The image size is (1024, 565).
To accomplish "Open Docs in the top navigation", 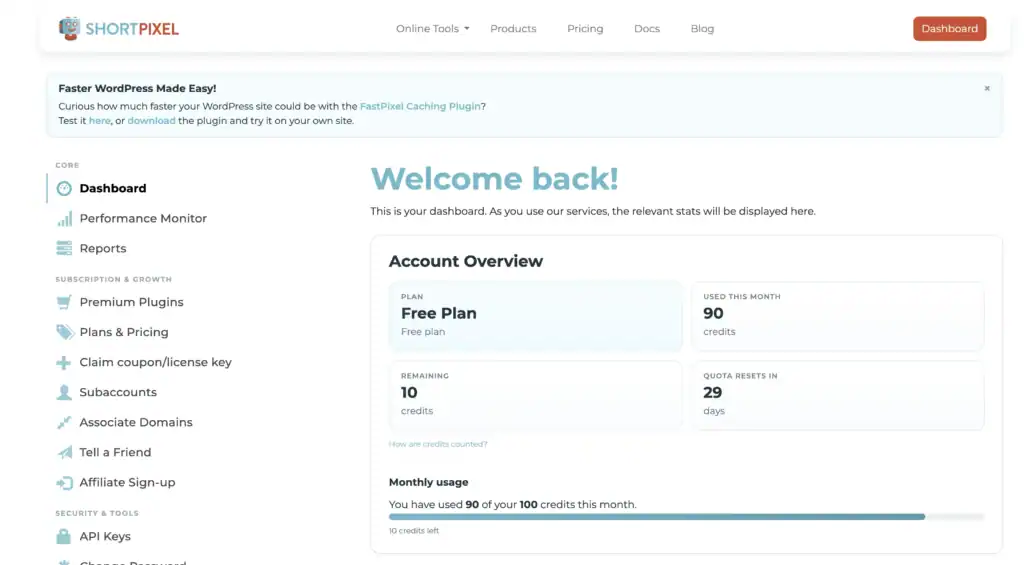I will [x=647, y=29].
